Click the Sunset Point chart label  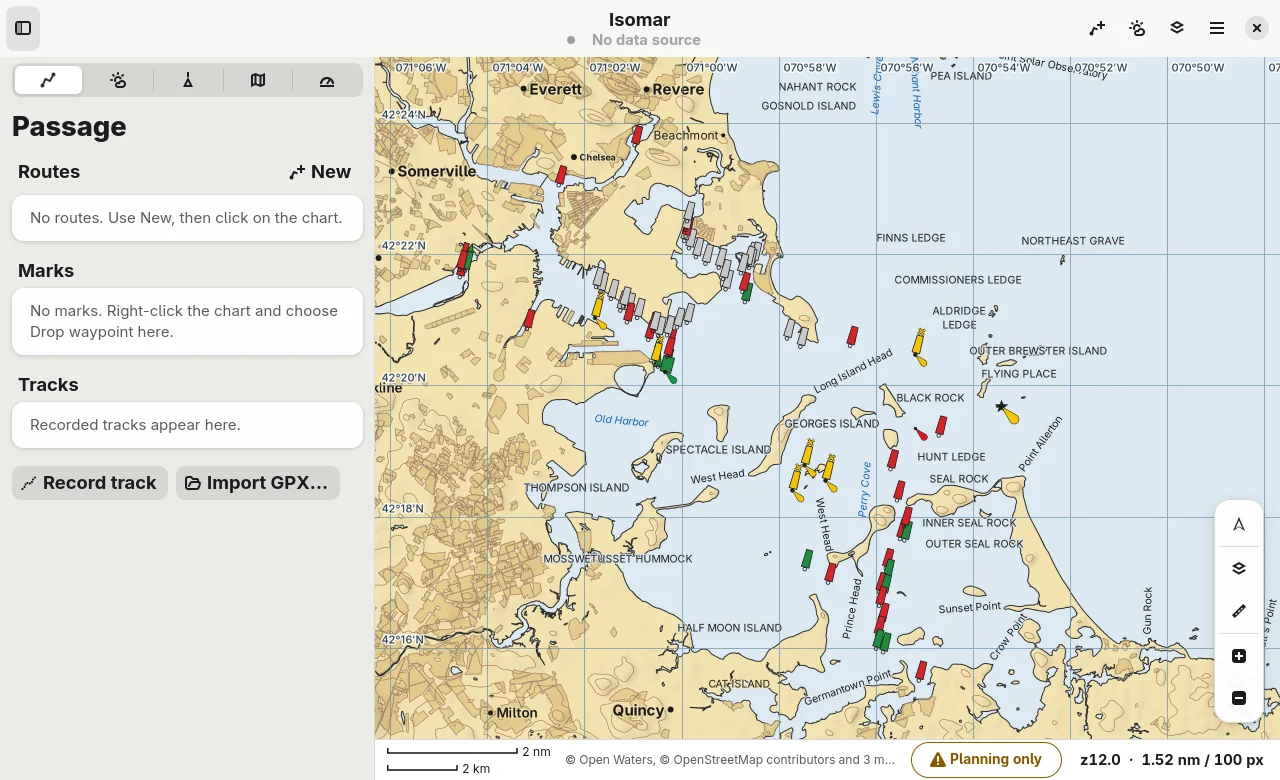pos(970,608)
